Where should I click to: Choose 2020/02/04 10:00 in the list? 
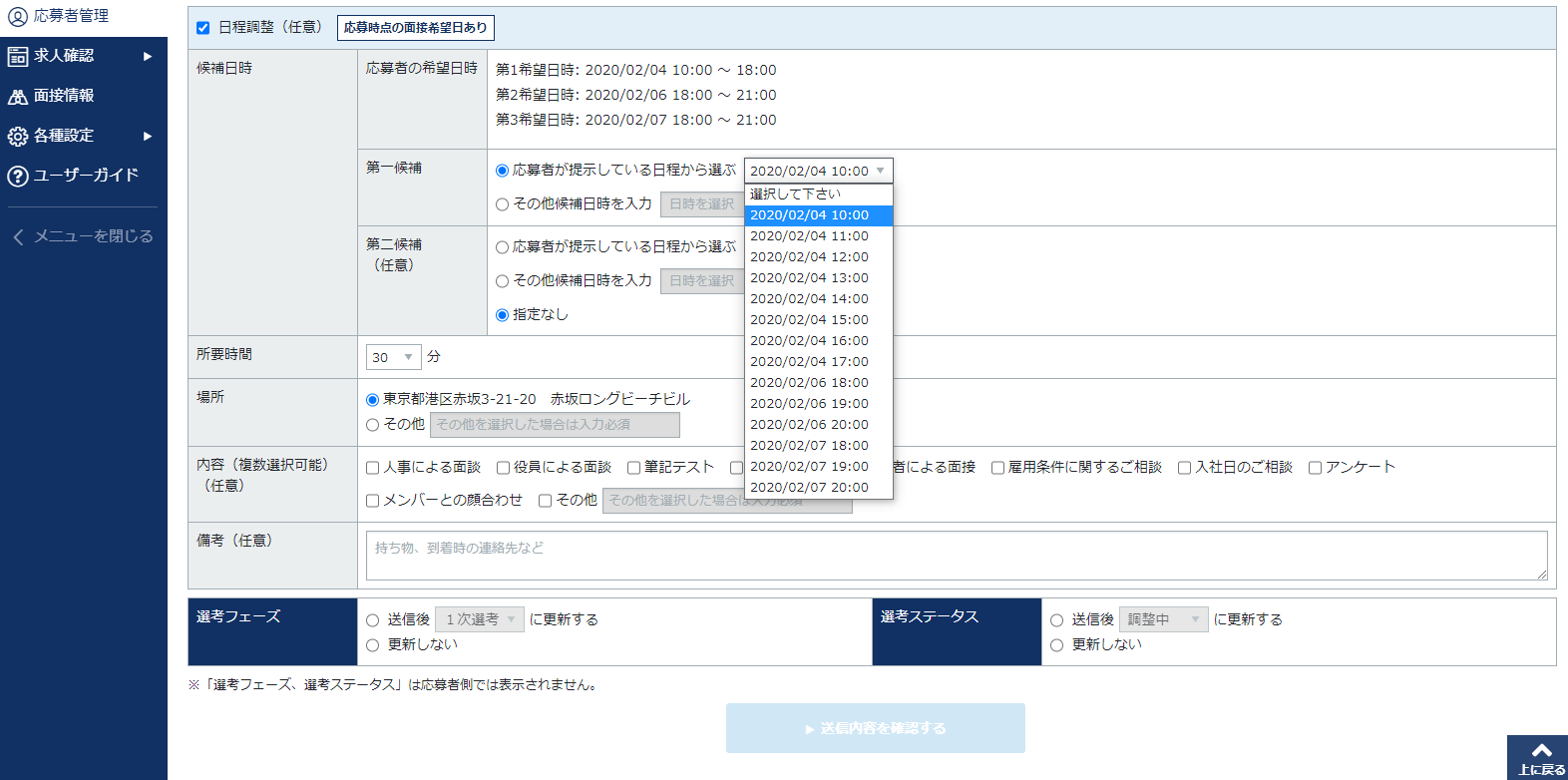(819, 215)
